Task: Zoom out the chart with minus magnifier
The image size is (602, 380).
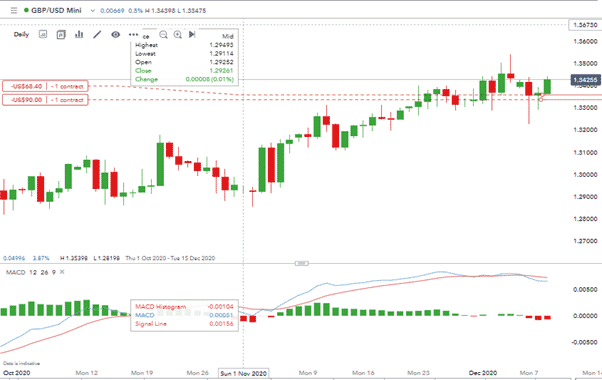Action: [163, 35]
